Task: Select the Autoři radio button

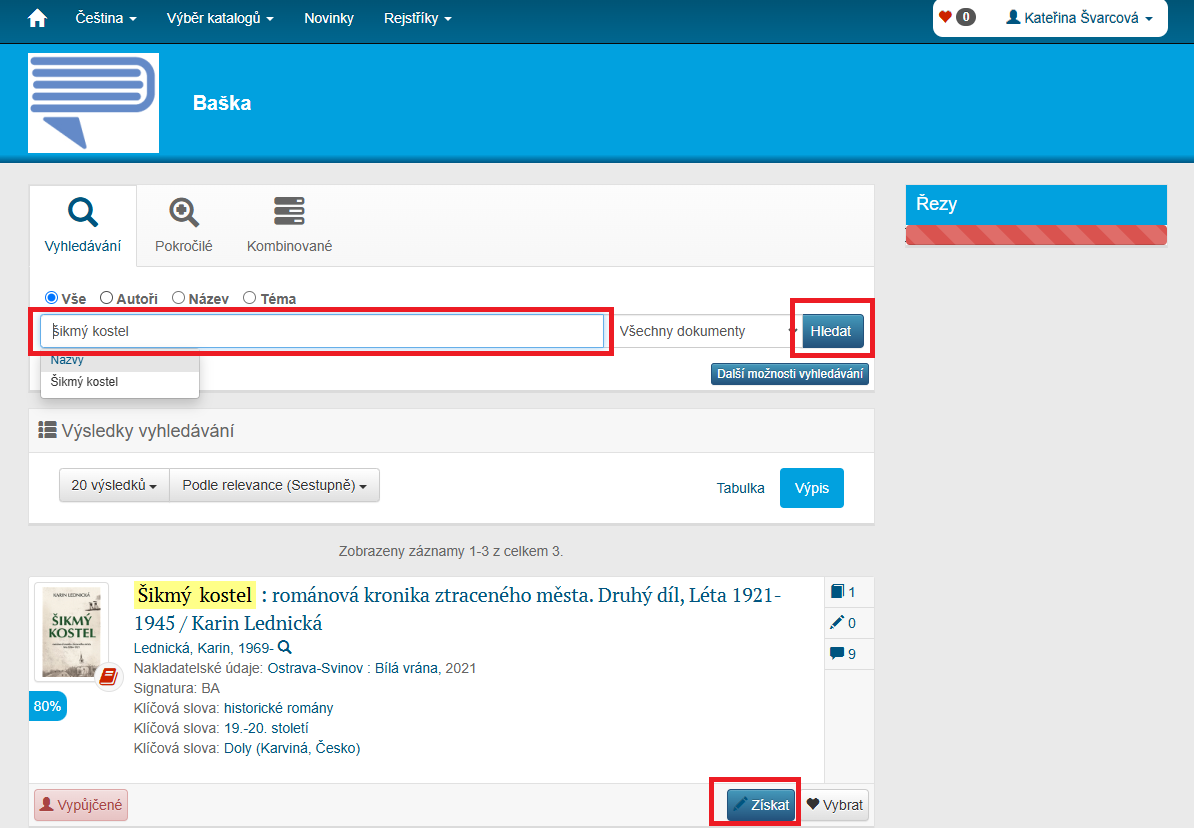Action: (106, 298)
